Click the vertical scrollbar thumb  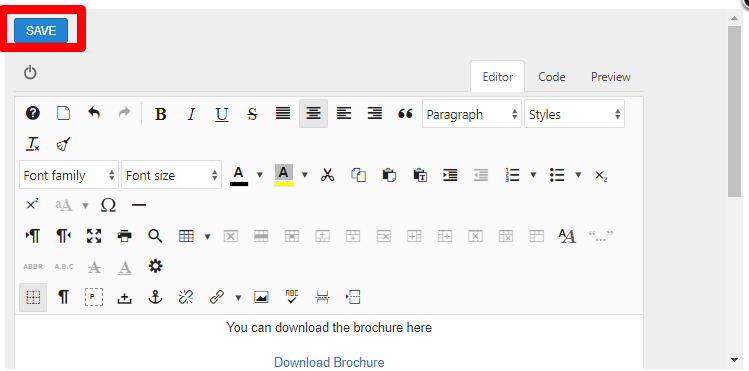(734, 111)
